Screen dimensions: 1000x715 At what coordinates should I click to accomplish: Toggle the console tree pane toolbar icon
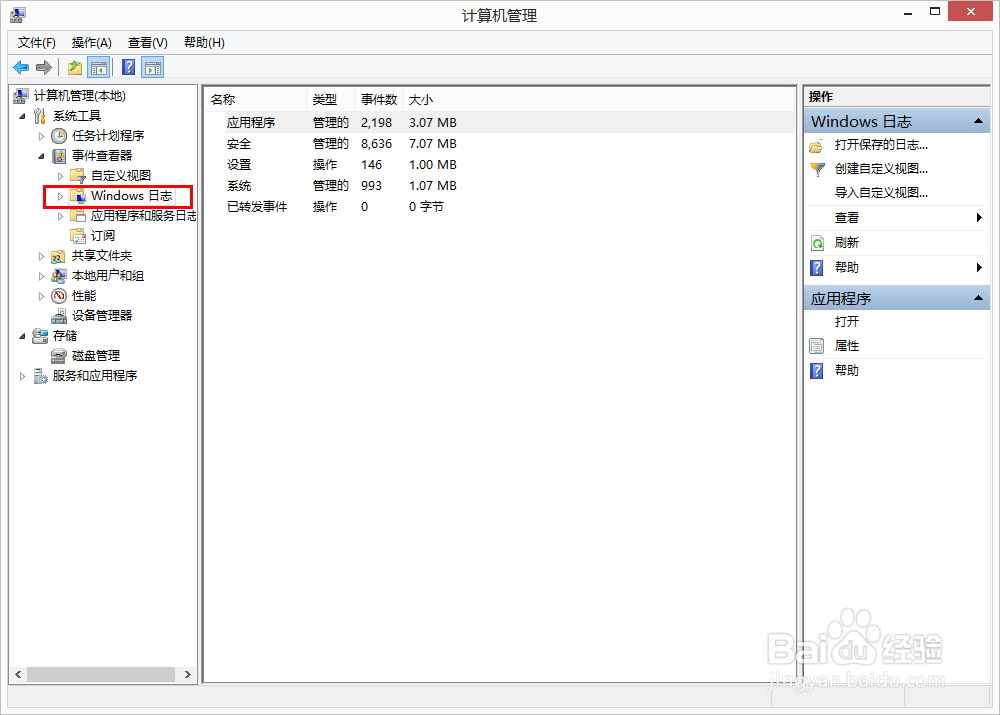pyautogui.click(x=99, y=67)
